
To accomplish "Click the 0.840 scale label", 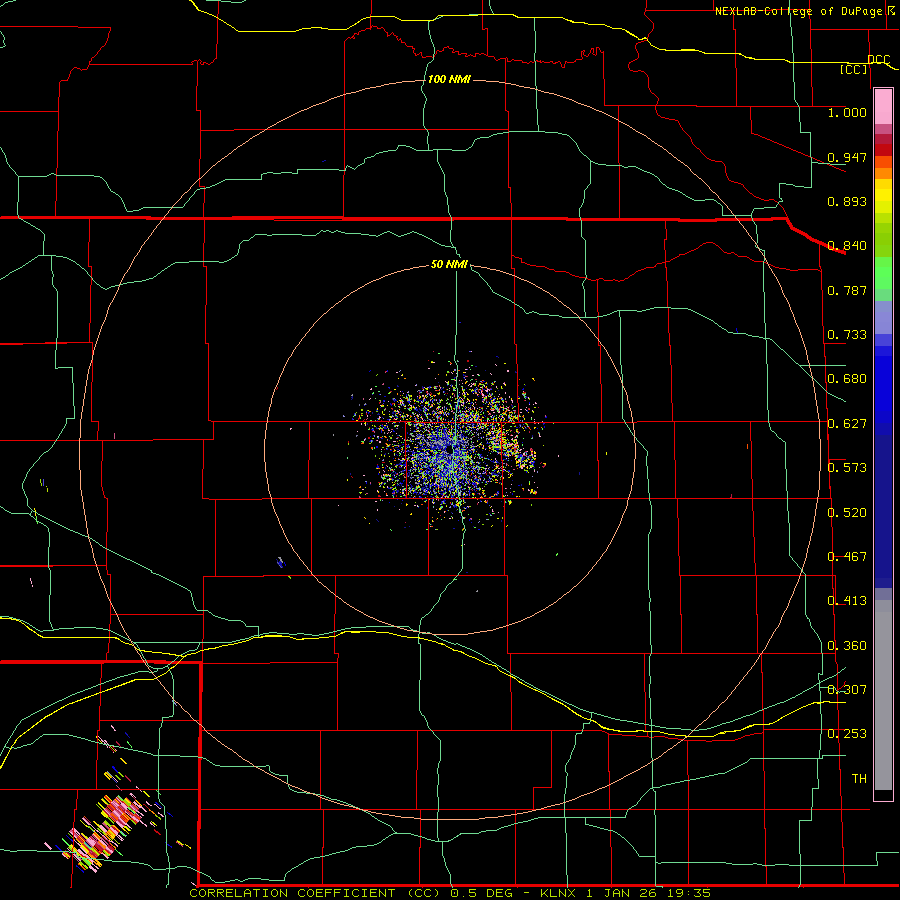I will (847, 246).
